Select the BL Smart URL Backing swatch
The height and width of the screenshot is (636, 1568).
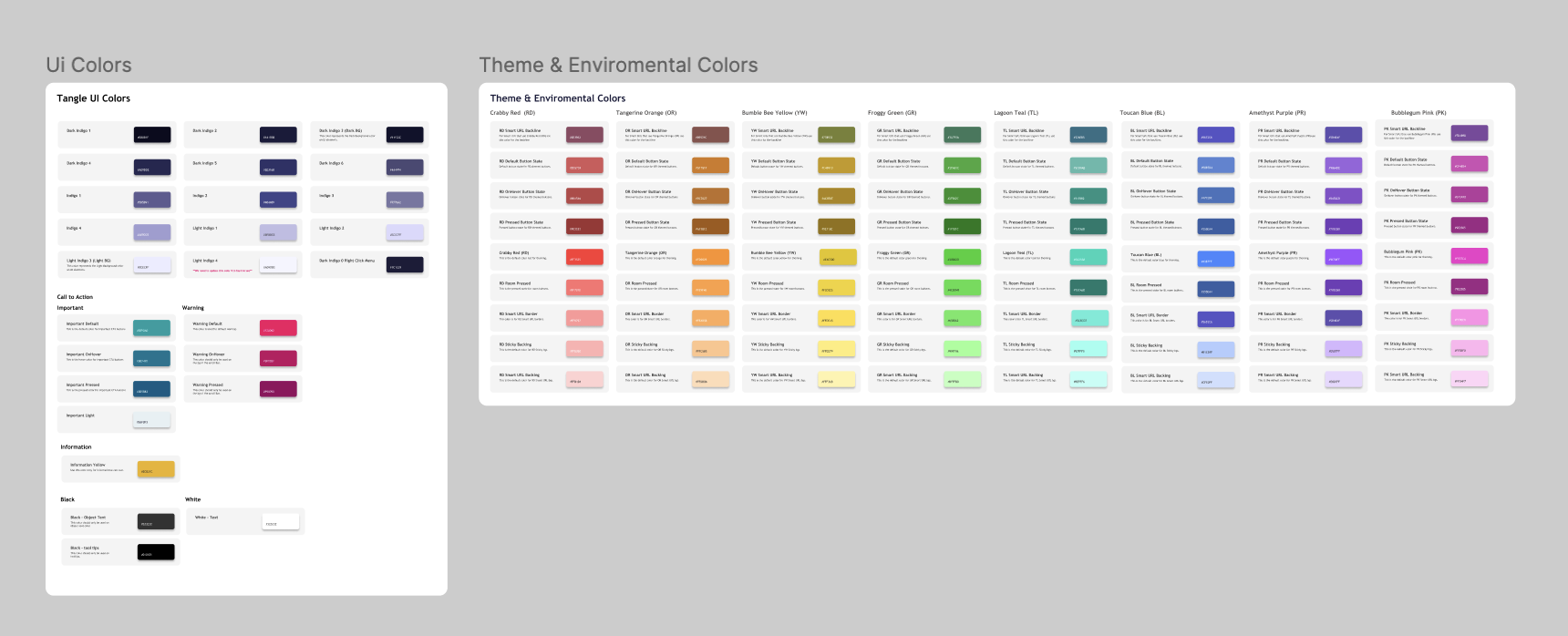[x=1216, y=379]
